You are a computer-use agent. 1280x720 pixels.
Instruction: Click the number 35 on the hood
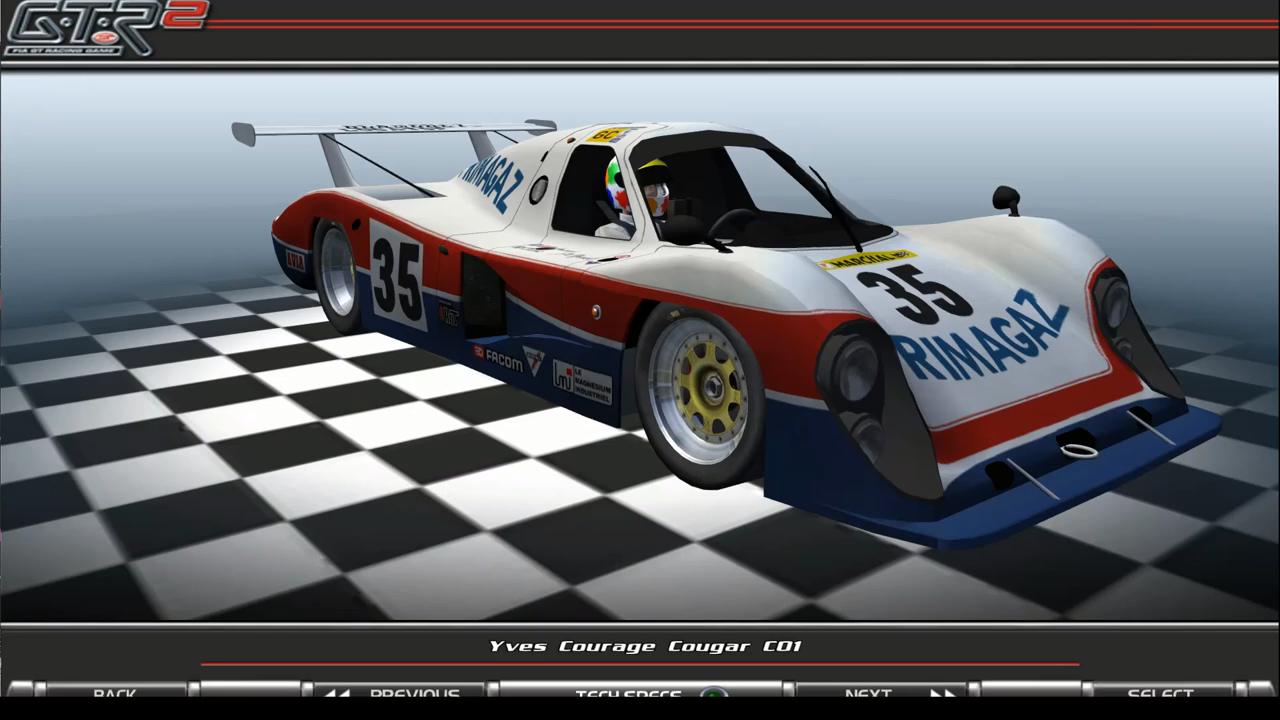tap(913, 292)
